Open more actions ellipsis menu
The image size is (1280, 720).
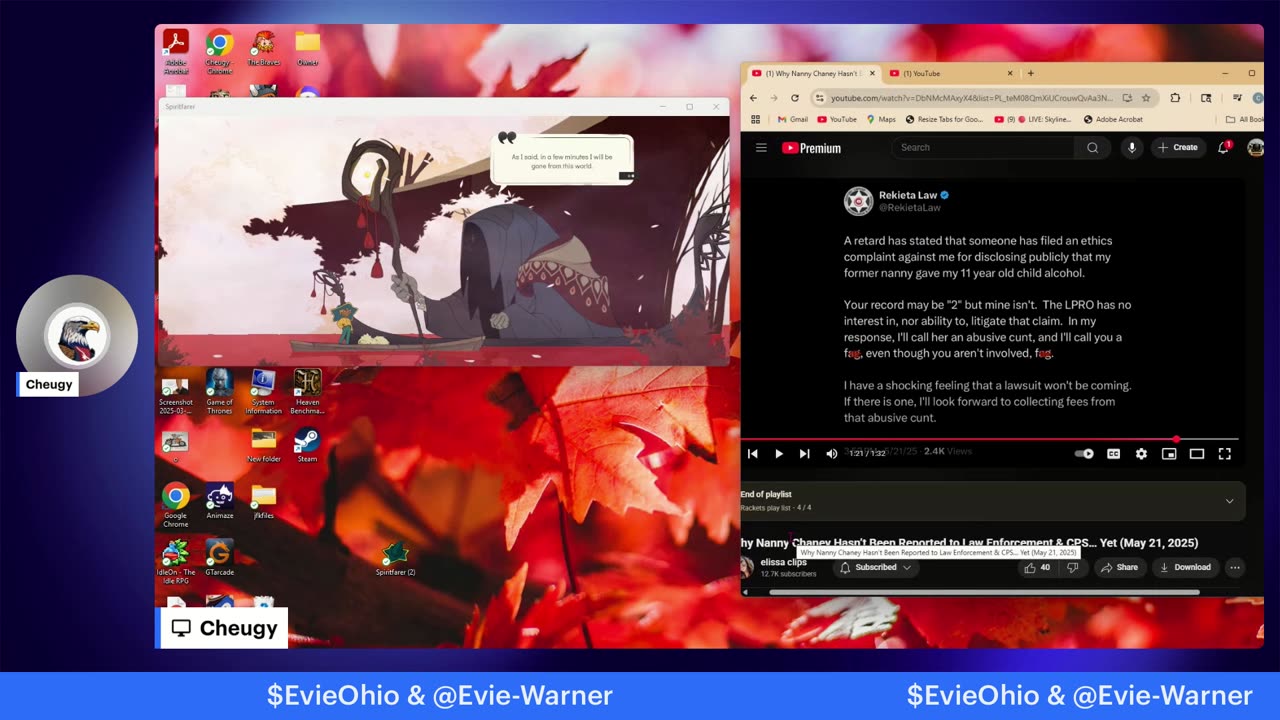click(x=1234, y=567)
